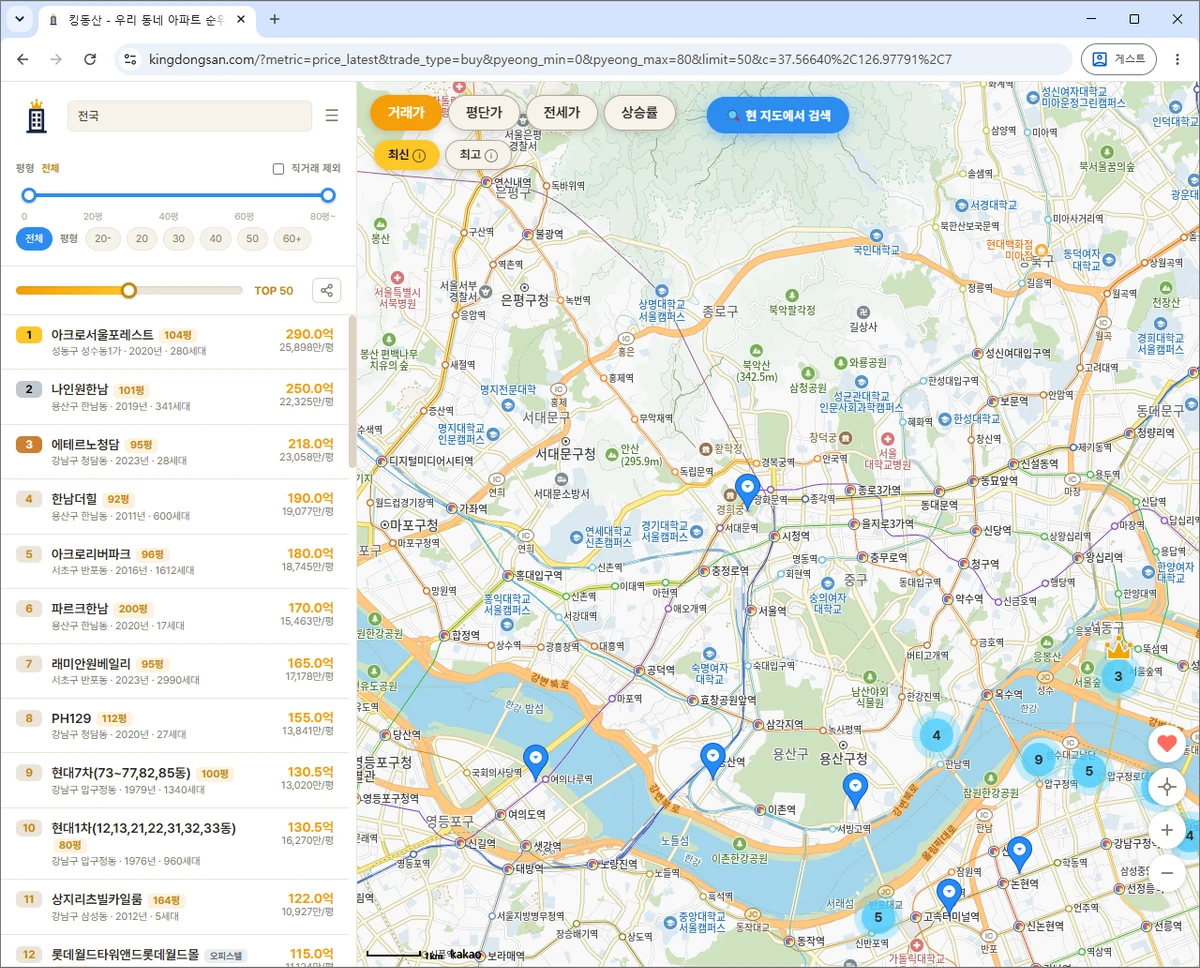Select the 전세가 metric tab
The height and width of the screenshot is (968, 1200).
(562, 113)
